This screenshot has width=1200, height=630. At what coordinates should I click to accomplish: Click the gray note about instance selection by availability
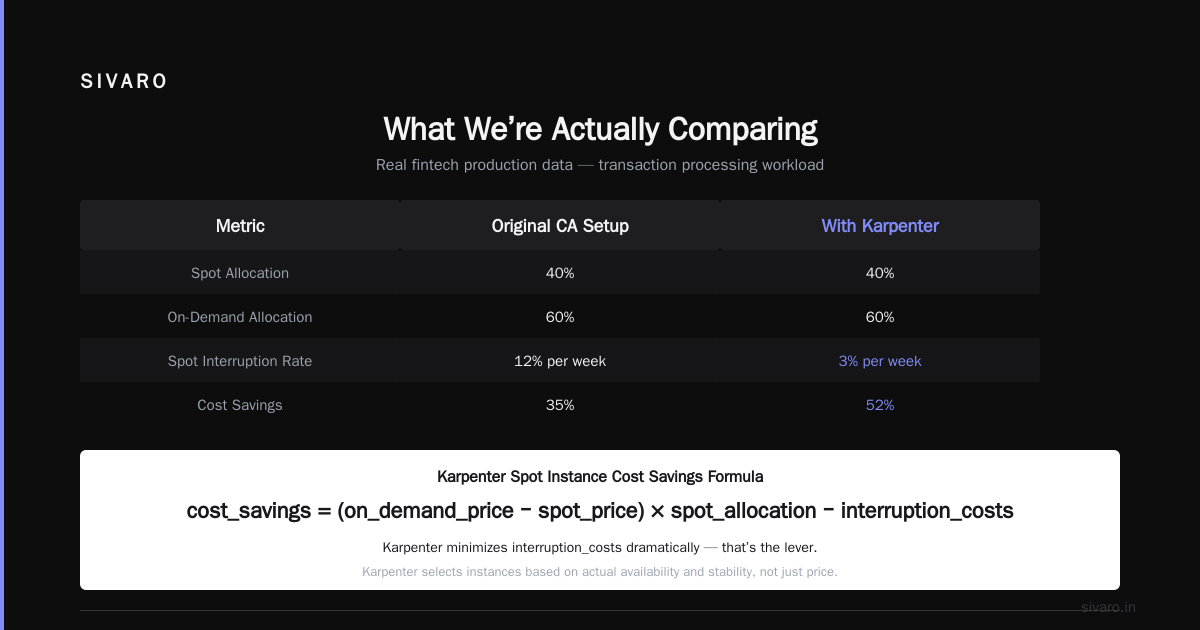(600, 572)
